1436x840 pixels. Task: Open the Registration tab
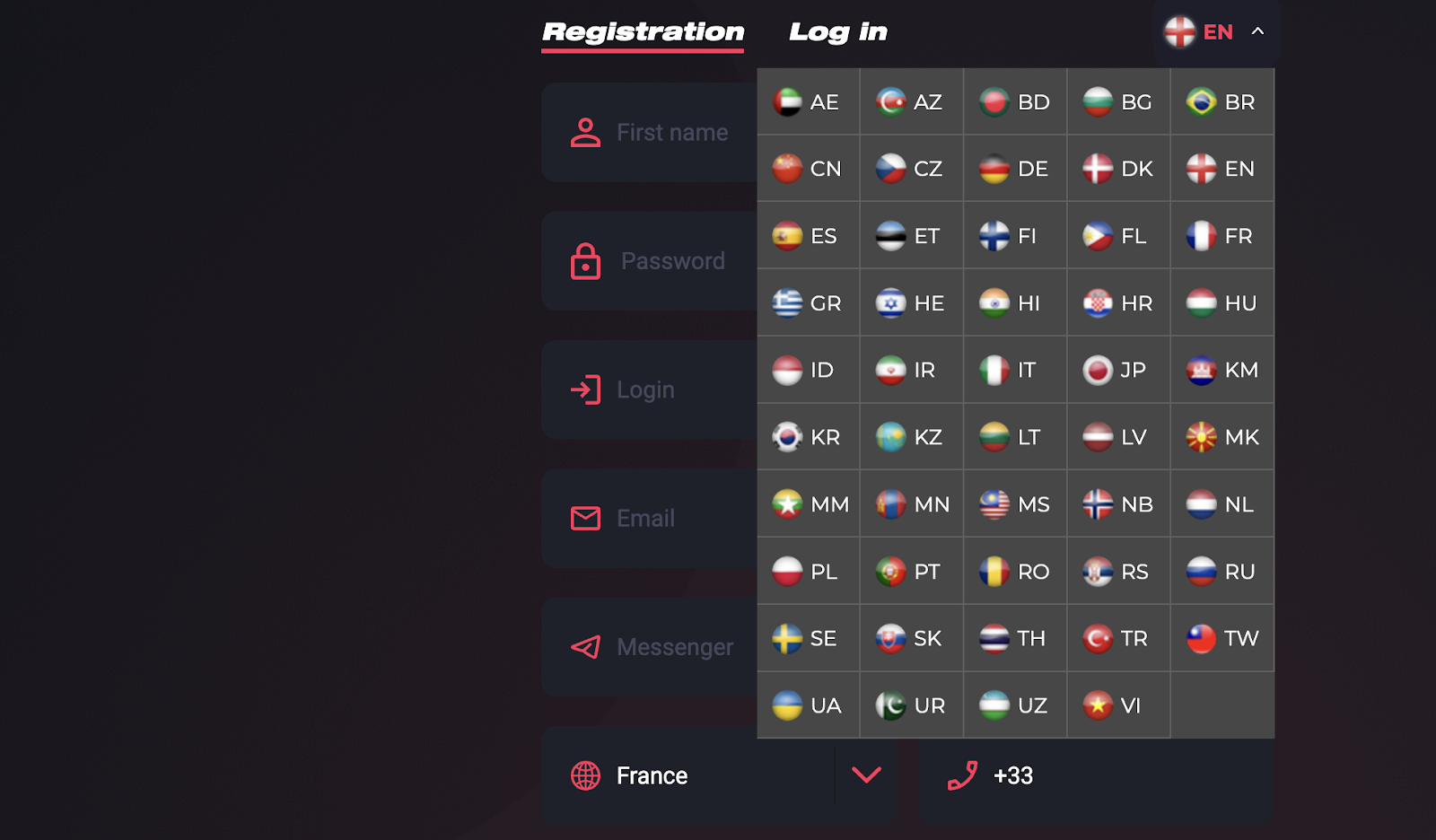pos(643,32)
